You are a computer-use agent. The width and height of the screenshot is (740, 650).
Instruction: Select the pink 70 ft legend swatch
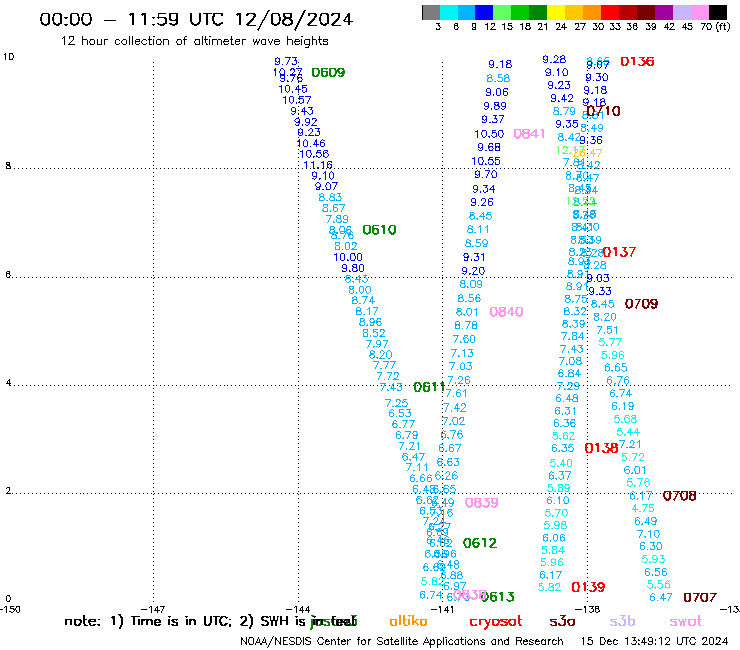(x=698, y=12)
